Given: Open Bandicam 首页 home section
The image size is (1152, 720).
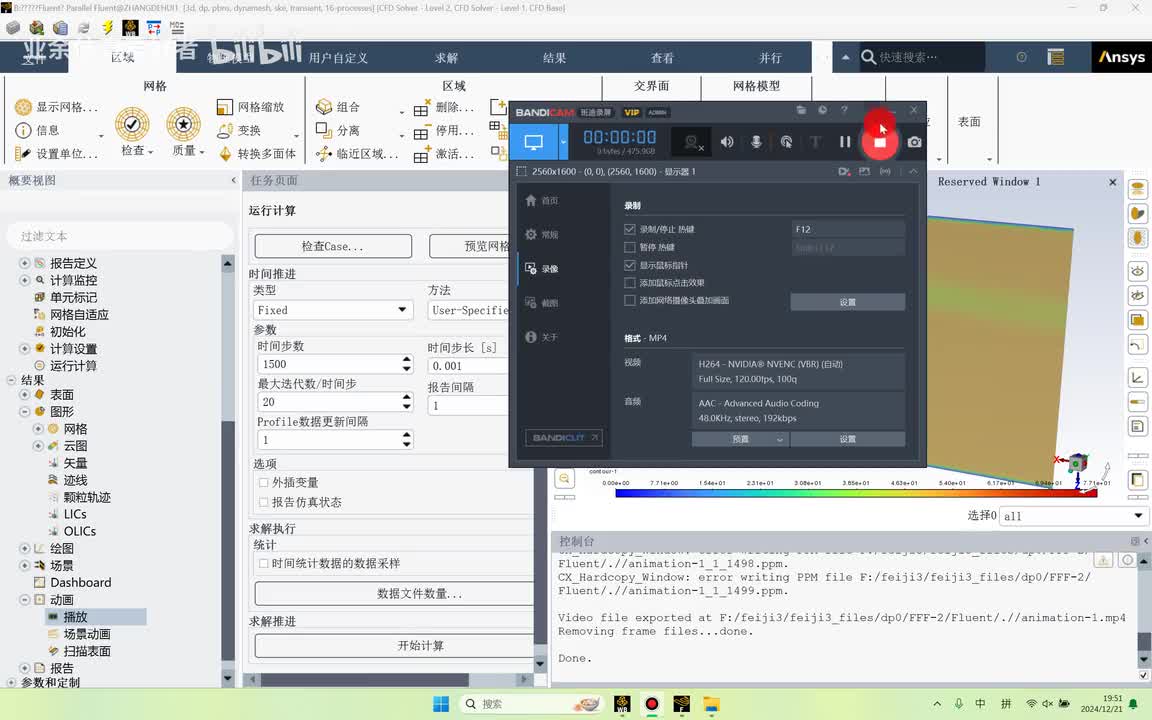Looking at the screenshot, I should pyautogui.click(x=542, y=201).
